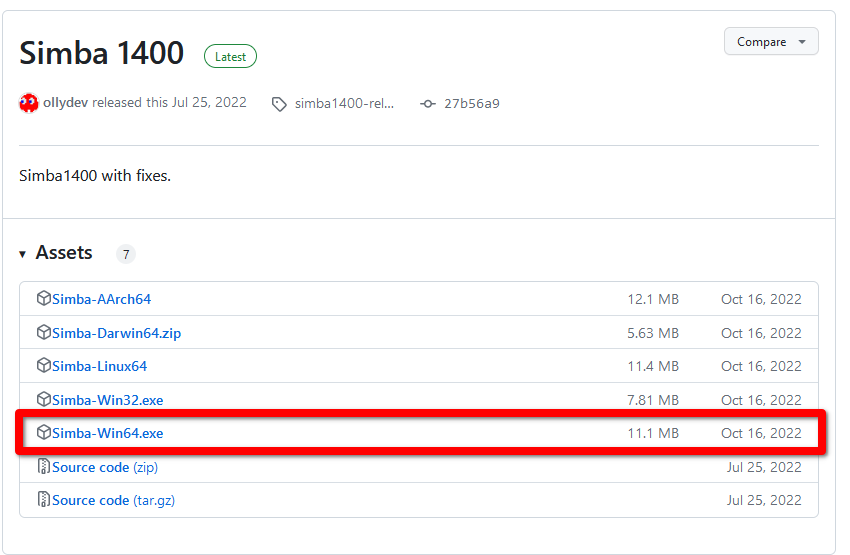This screenshot has height=555, width=850.
Task: Click the Simba 1400 release title
Action: (101, 53)
